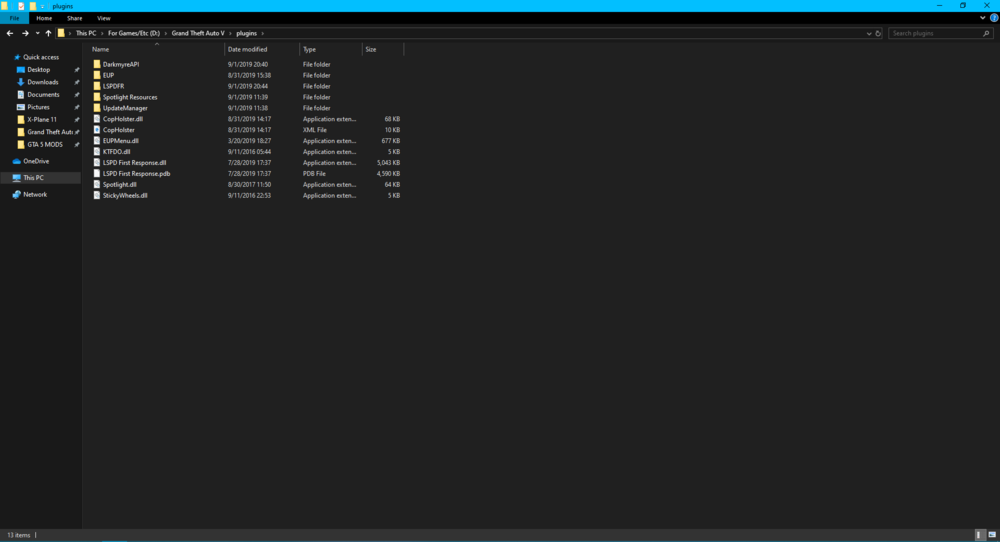Select Quick access in the navigation pane
This screenshot has width=1000, height=542.
click(41, 57)
